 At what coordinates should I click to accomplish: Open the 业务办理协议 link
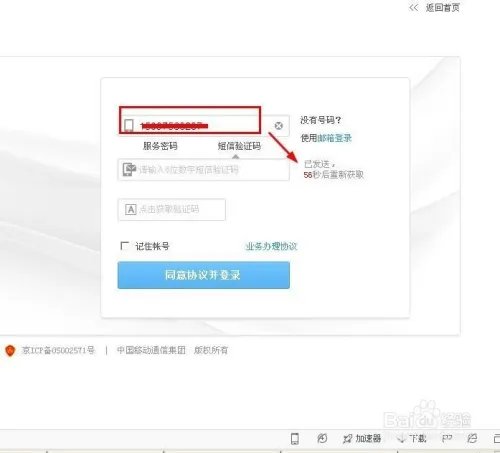[271, 246]
